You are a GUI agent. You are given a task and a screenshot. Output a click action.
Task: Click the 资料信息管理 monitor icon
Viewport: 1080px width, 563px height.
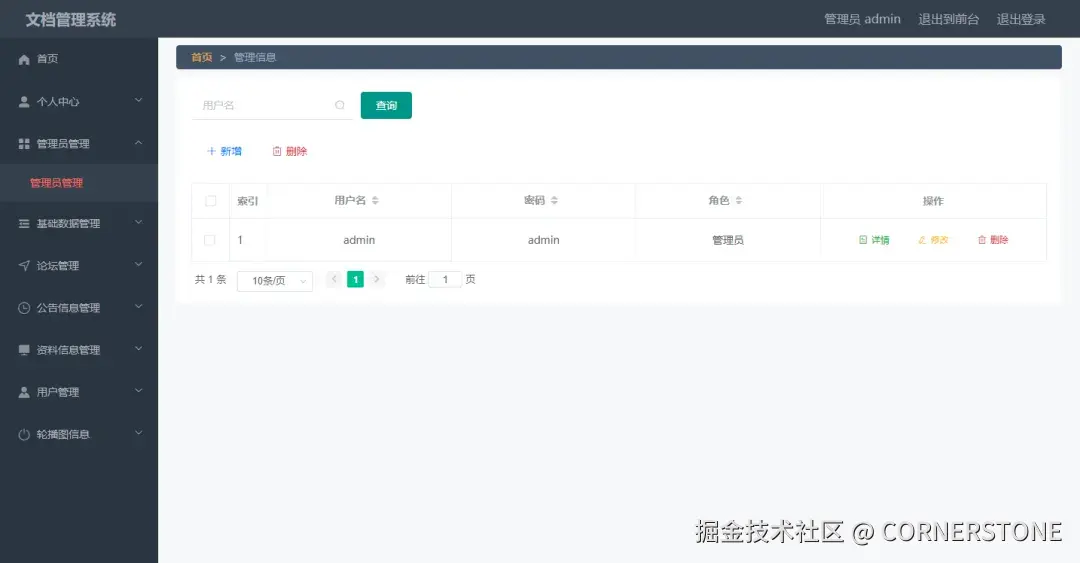click(24, 350)
